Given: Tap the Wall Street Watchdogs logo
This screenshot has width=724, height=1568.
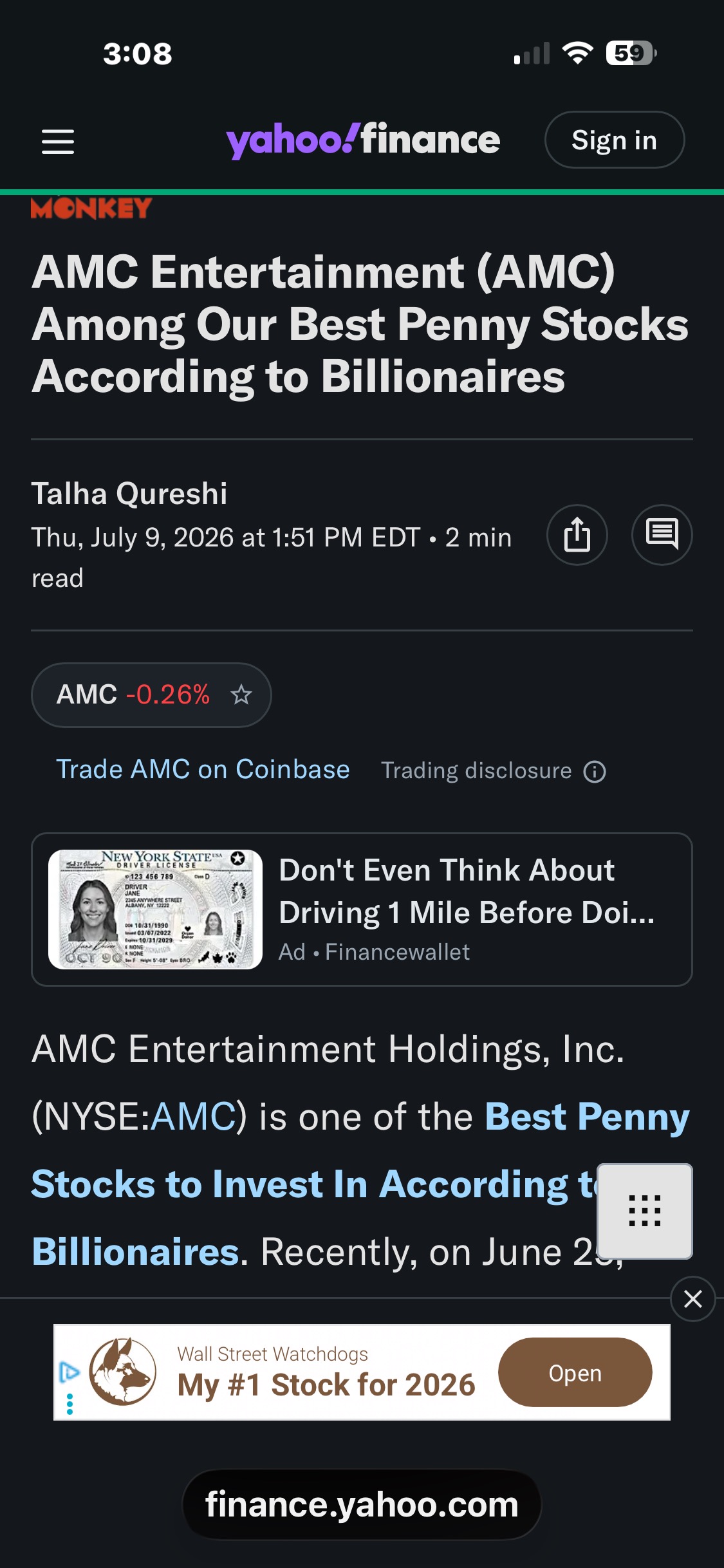Looking at the screenshot, I should pyautogui.click(x=122, y=1372).
